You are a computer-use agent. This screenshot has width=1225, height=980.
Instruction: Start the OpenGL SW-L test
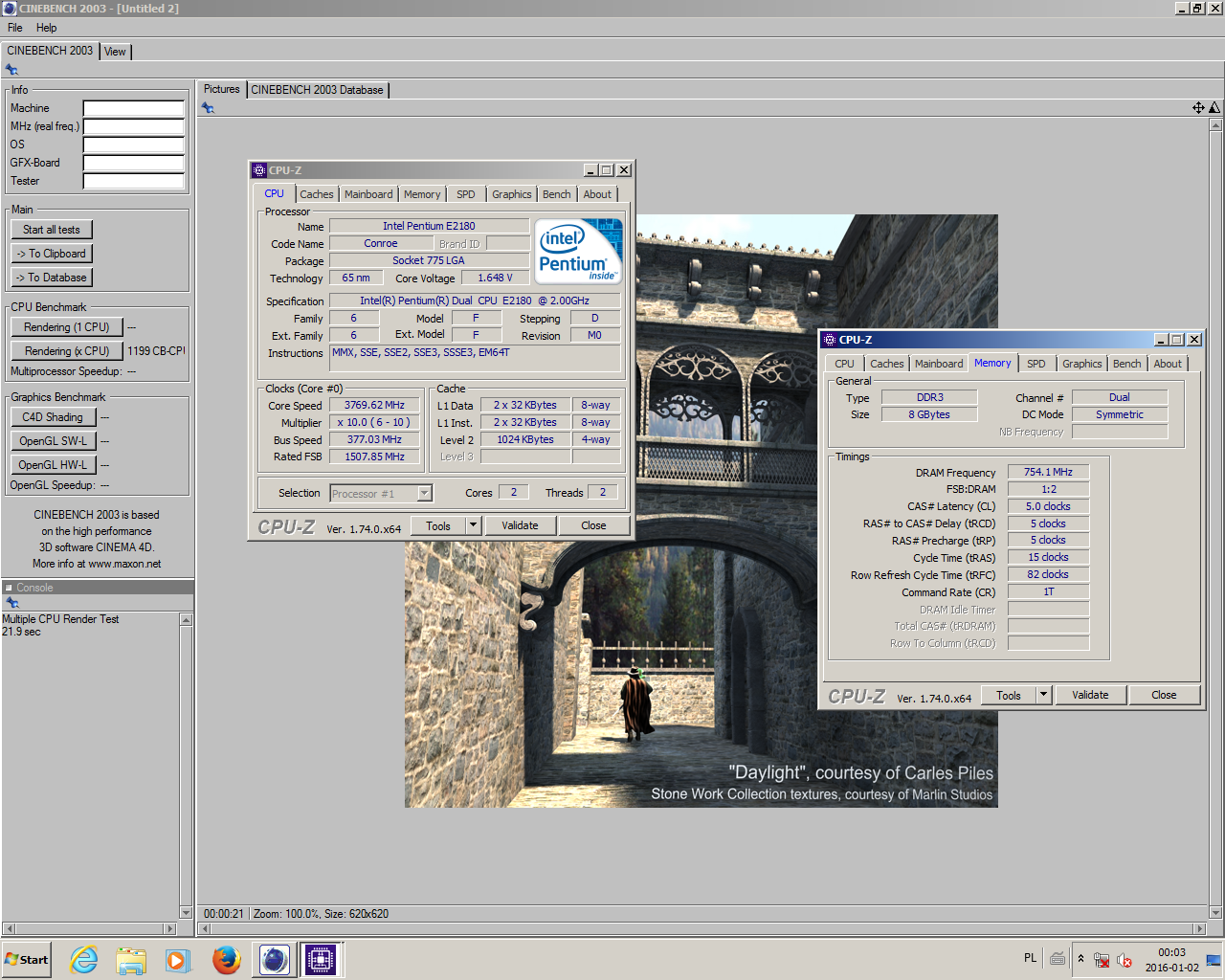pyautogui.click(x=53, y=441)
